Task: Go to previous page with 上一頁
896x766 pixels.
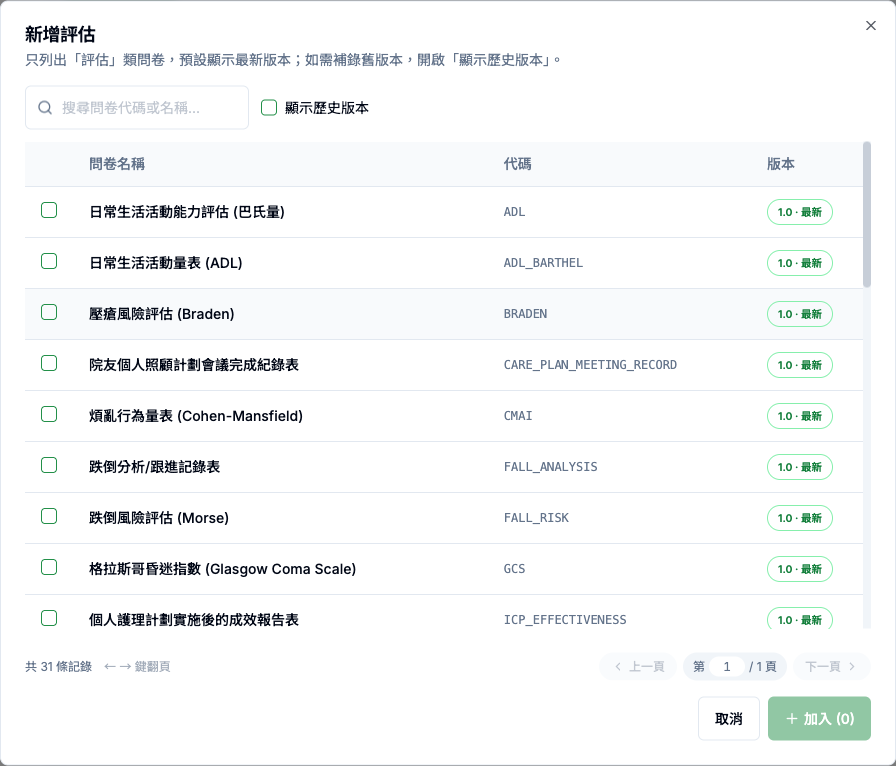Action: [638, 667]
